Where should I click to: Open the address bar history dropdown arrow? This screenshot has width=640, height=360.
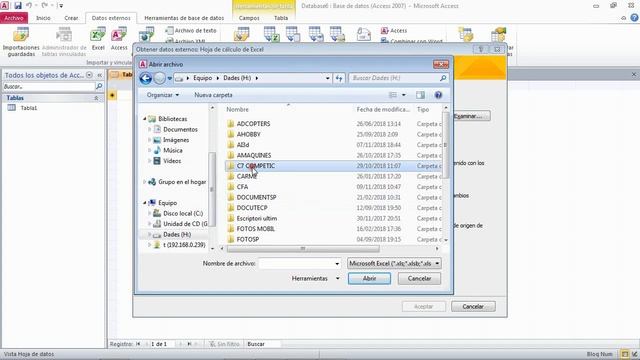tap(327, 78)
